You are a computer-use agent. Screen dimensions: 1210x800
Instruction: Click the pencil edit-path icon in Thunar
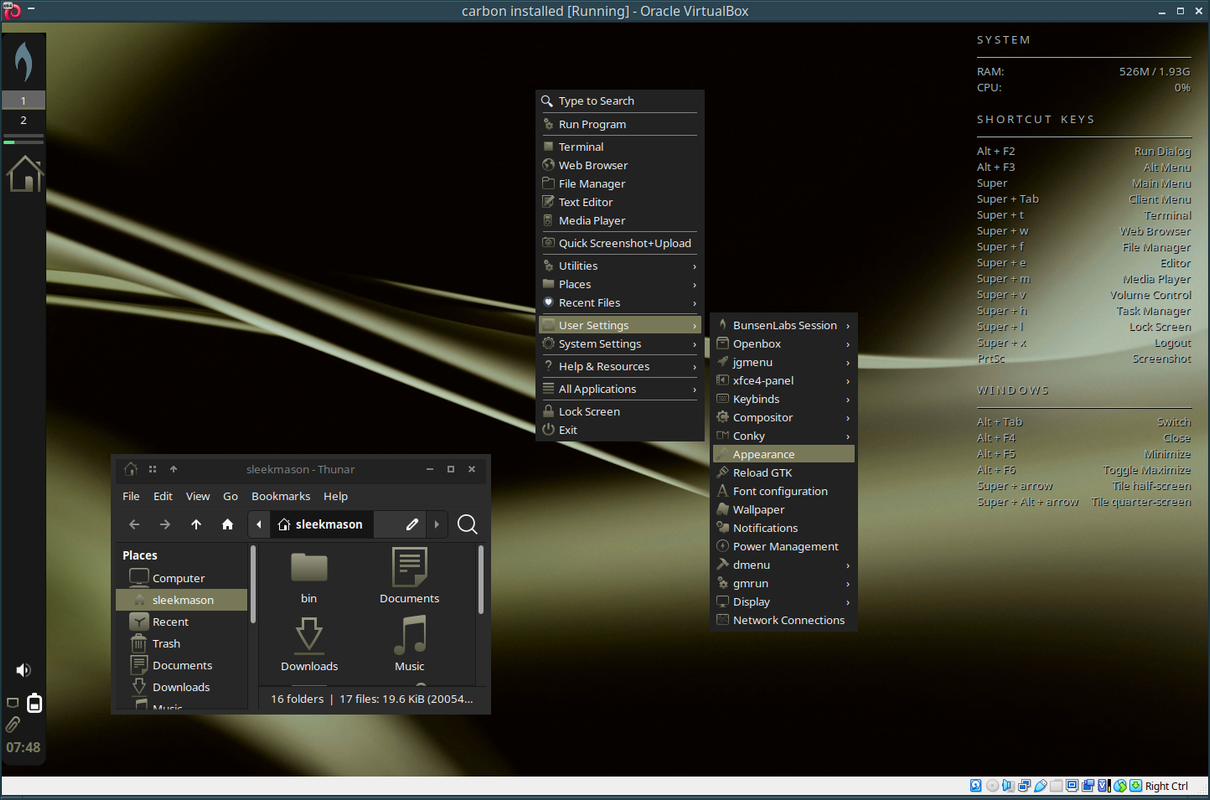(412, 524)
